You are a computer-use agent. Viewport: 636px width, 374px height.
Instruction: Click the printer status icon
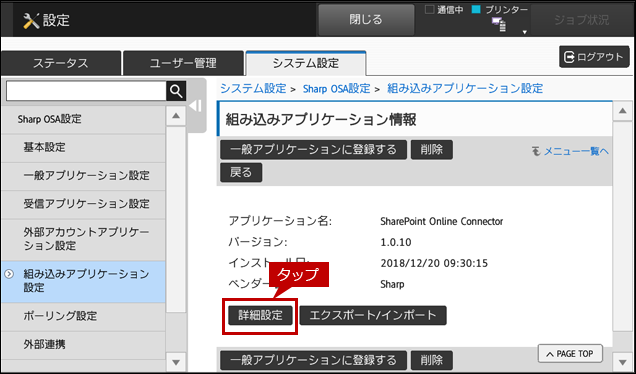499,24
